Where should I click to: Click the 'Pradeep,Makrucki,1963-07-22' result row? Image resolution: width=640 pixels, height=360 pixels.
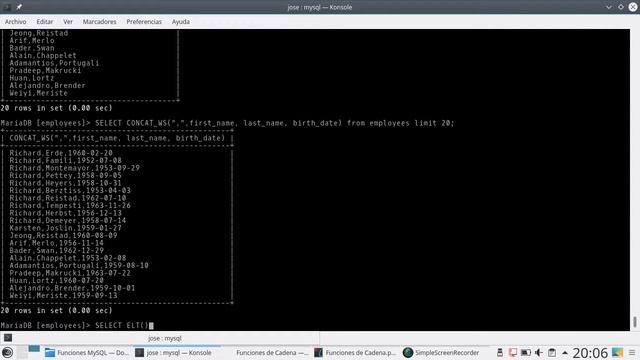[70, 273]
